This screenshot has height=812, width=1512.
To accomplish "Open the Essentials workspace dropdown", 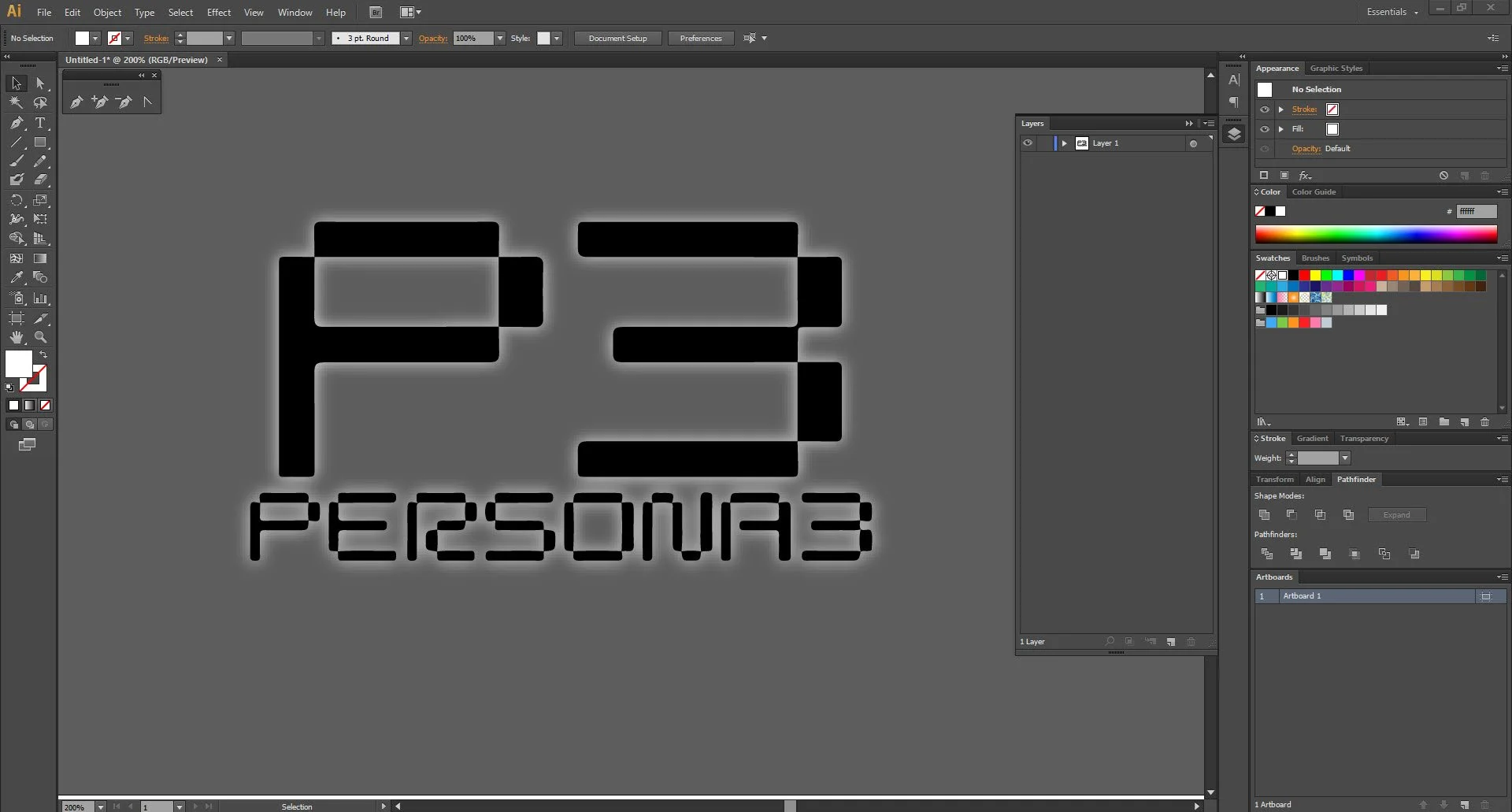I will point(1392,12).
